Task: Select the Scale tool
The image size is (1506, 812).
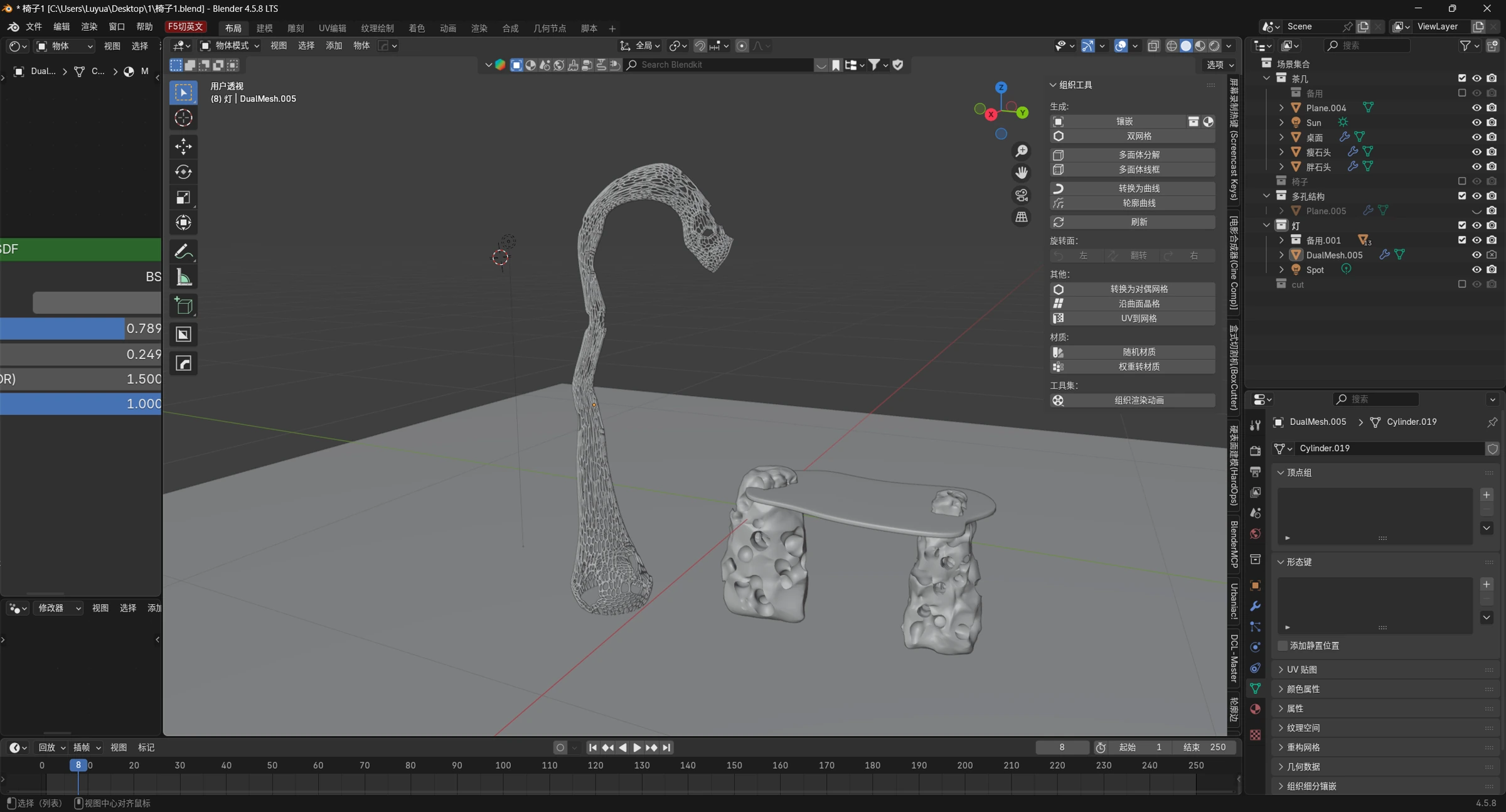Action: tap(183, 198)
